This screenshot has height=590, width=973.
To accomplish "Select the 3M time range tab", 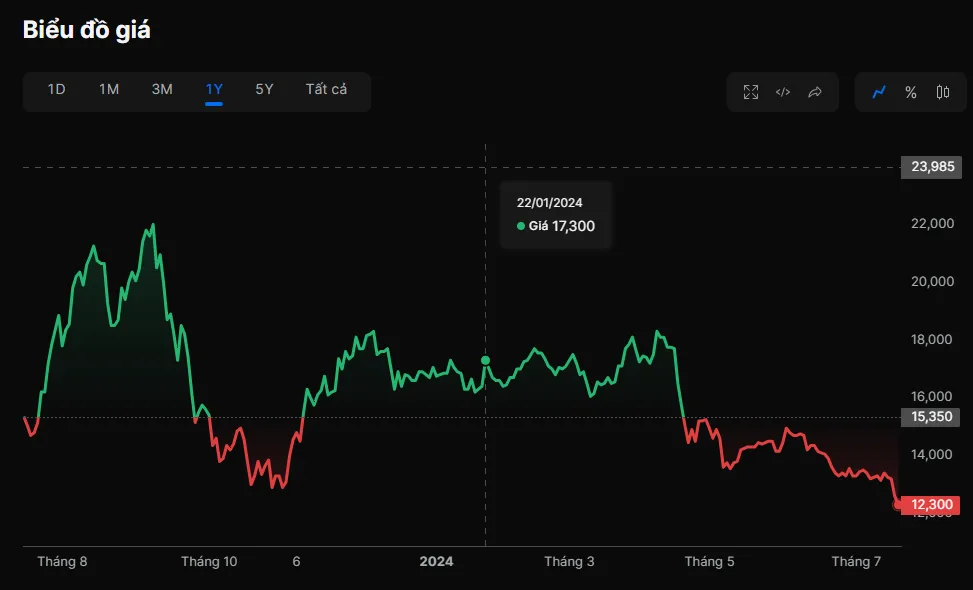I will click(x=162, y=89).
